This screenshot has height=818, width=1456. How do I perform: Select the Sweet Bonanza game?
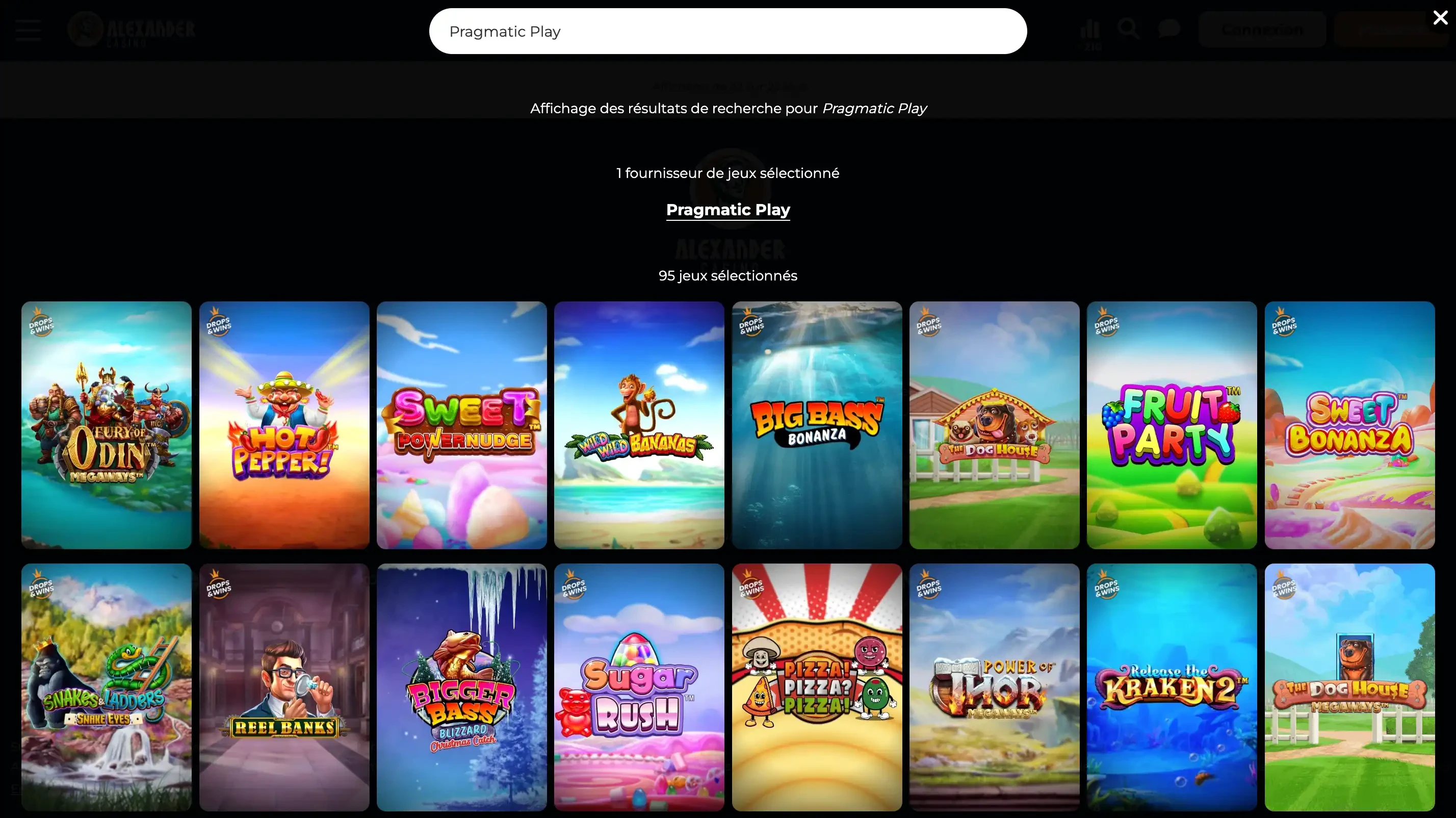tap(1349, 425)
